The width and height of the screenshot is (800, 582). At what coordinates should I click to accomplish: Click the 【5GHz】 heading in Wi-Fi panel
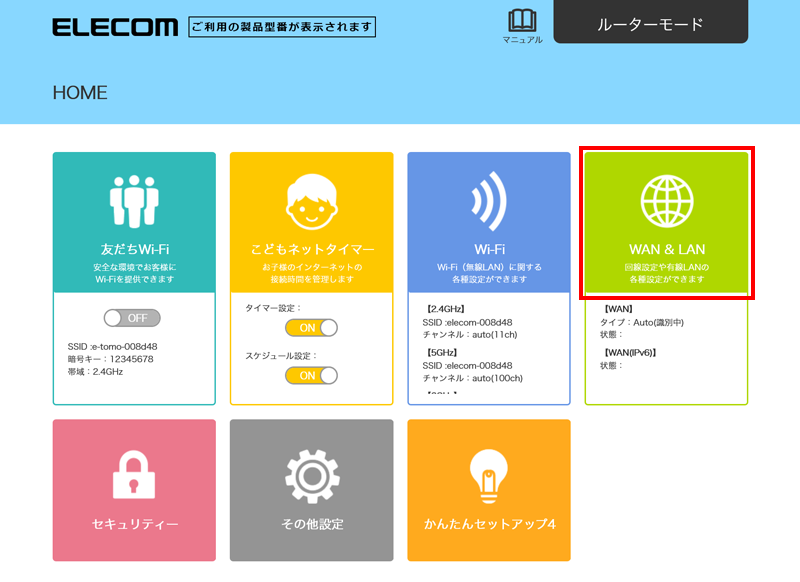(x=441, y=352)
